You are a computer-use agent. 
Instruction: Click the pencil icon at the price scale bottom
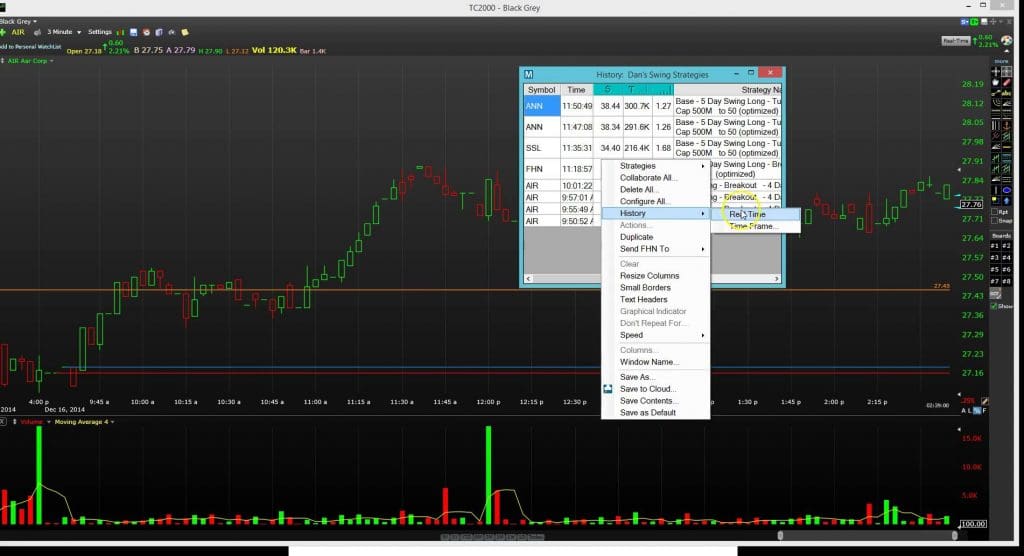coord(985,401)
